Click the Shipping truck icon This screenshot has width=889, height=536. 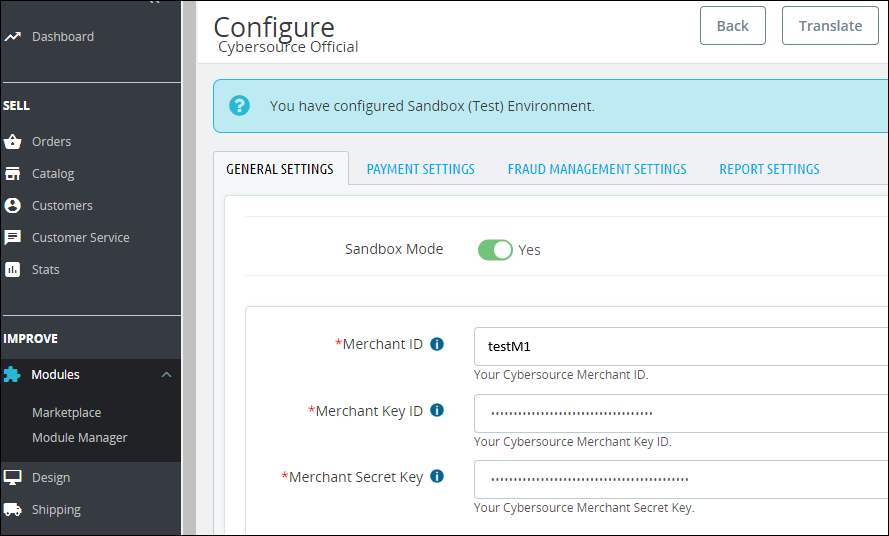point(12,509)
